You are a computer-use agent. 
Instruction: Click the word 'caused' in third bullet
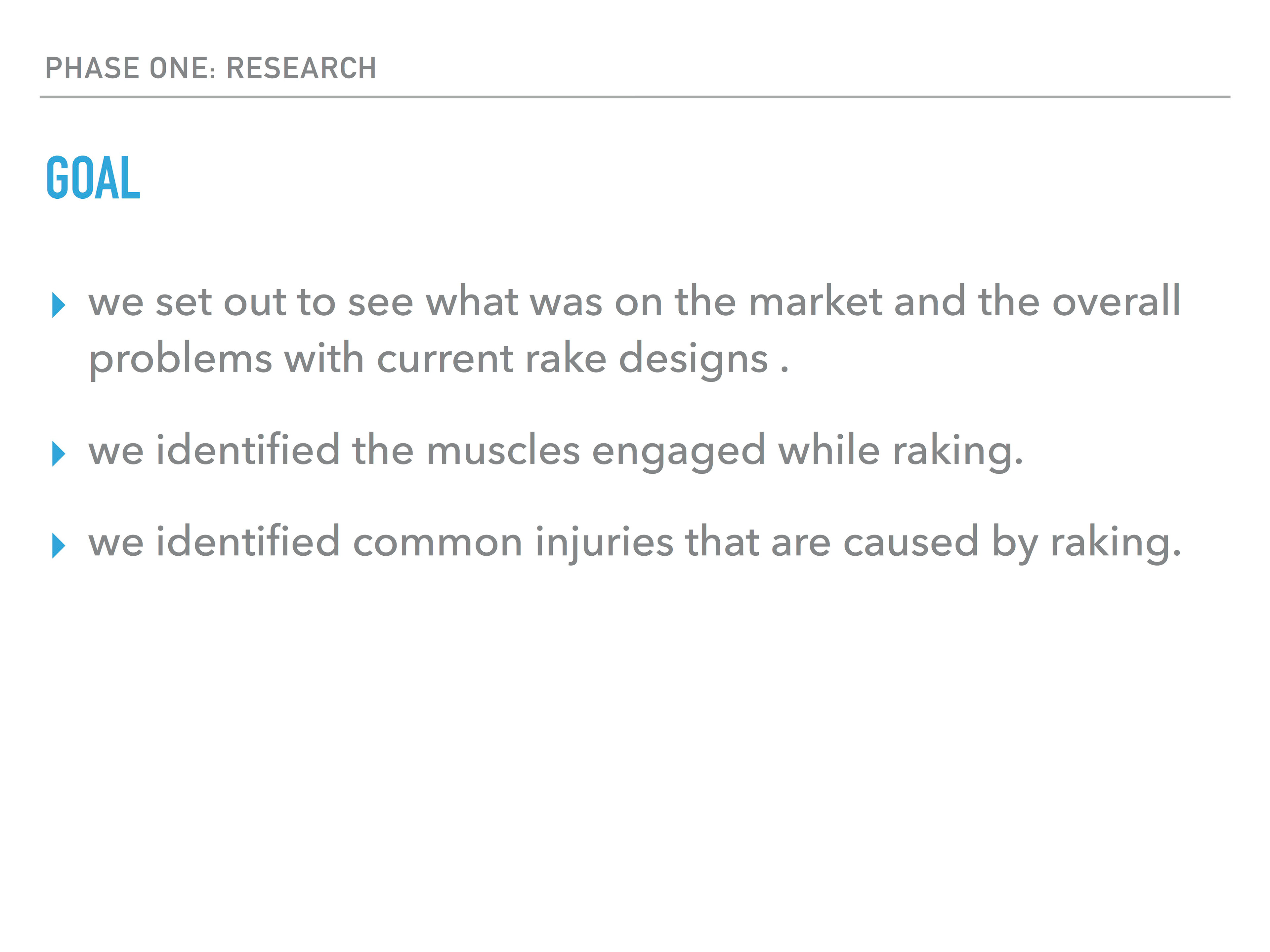910,543
